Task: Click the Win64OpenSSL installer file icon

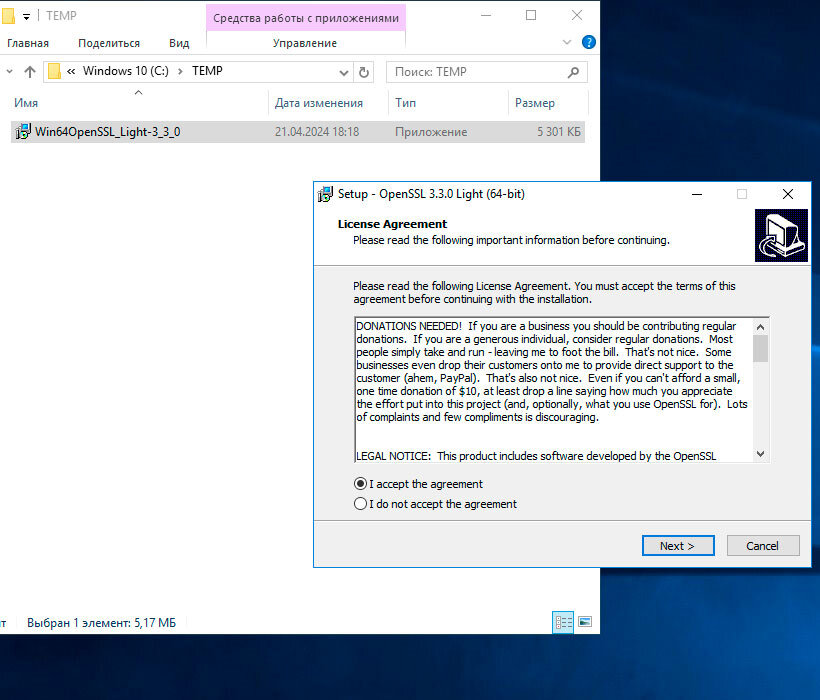Action: 23,131
